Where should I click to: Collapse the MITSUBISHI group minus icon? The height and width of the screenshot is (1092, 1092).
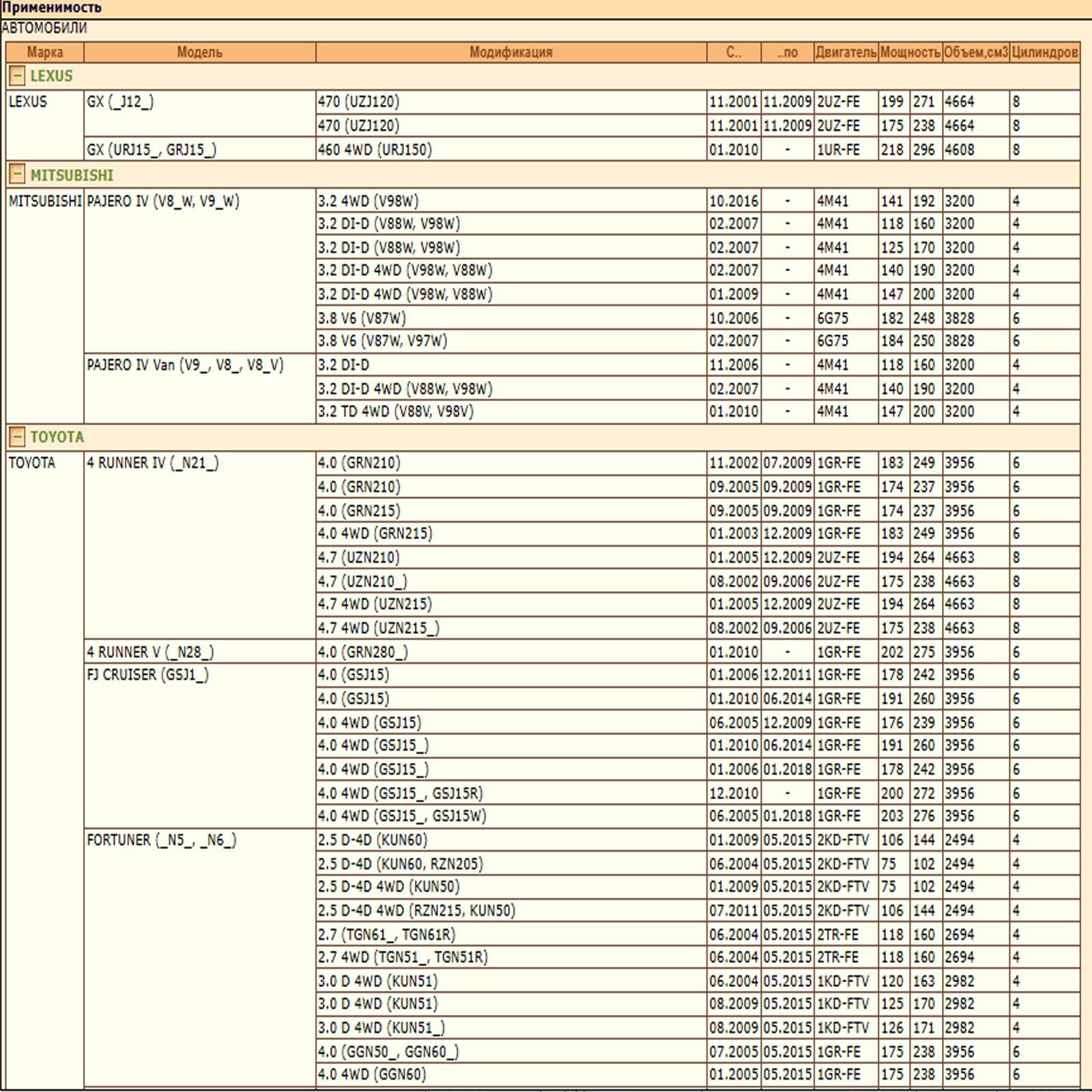[x=17, y=175]
